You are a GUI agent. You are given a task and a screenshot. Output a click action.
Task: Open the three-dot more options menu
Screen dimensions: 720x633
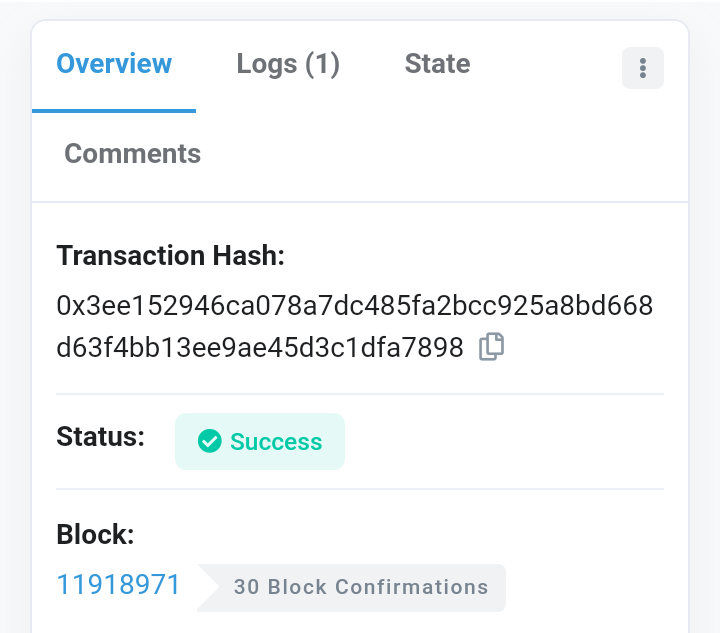(x=642, y=68)
